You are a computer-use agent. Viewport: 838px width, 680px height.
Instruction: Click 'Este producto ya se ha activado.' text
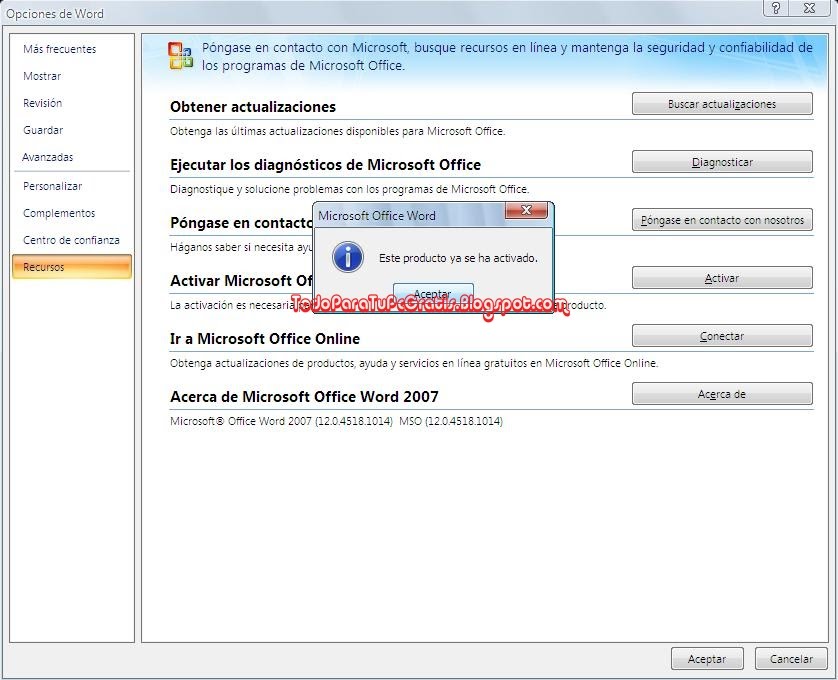458,258
